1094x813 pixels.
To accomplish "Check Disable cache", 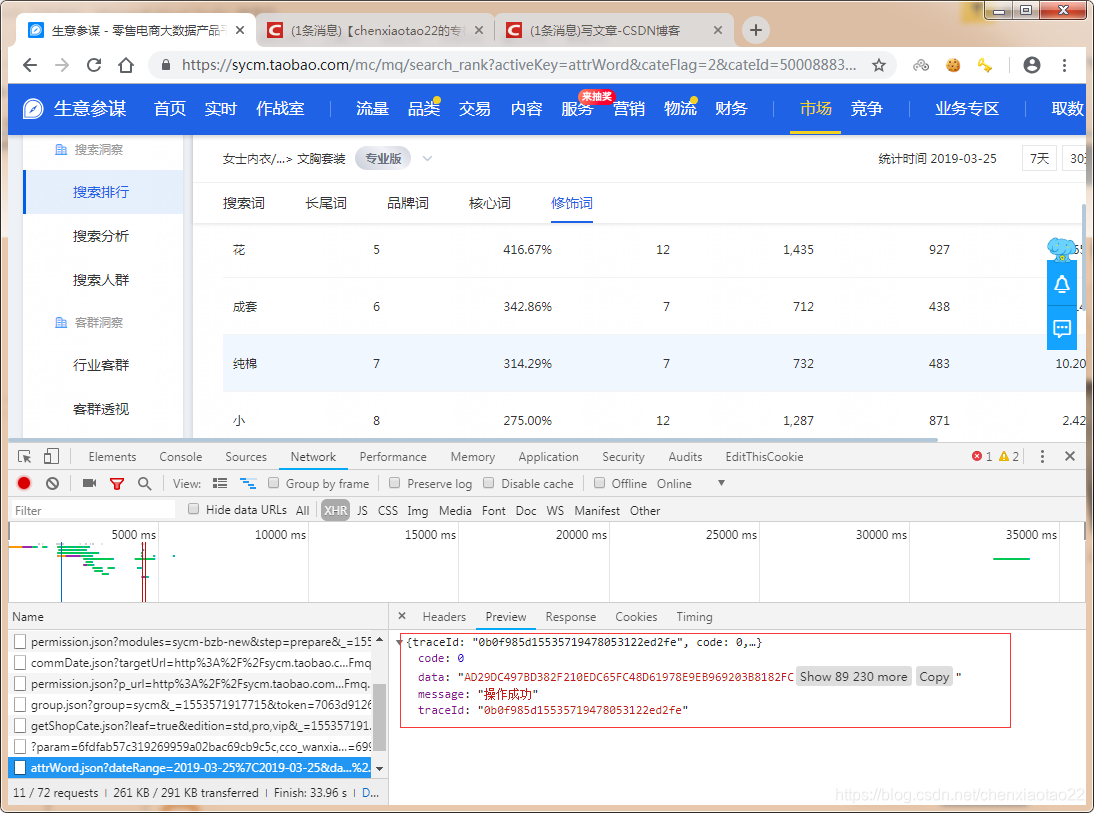I will click(x=489, y=483).
